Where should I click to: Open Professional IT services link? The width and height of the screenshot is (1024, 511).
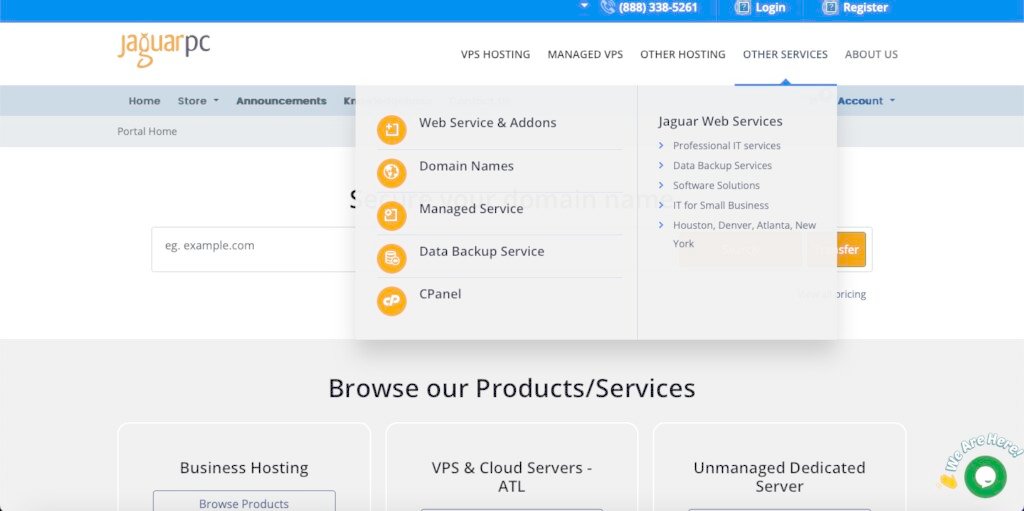(726, 146)
